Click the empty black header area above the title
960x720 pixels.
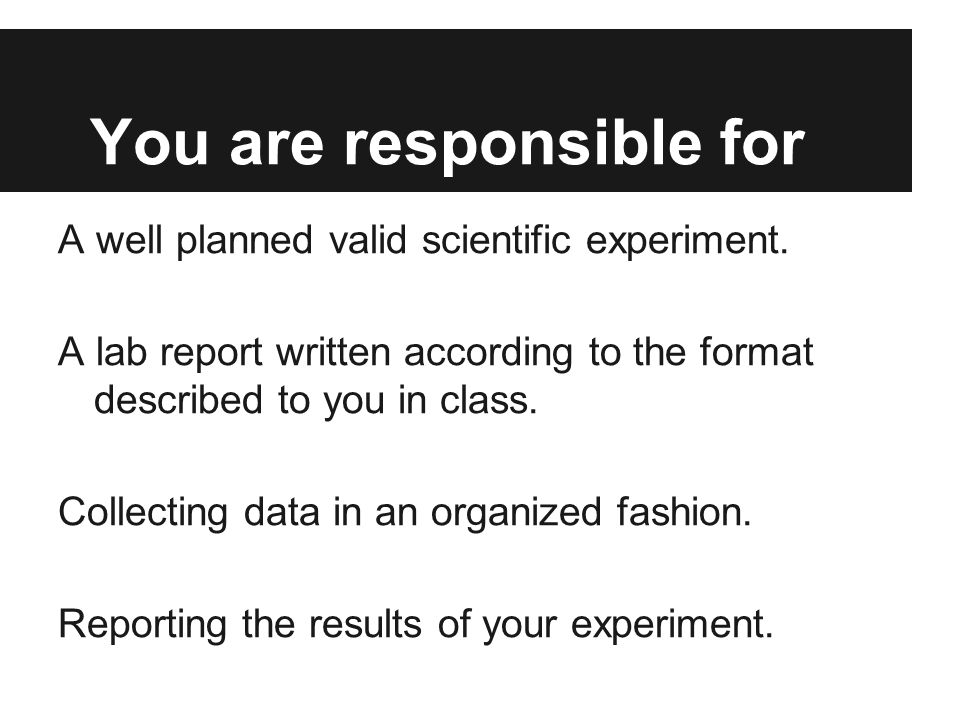(456, 67)
